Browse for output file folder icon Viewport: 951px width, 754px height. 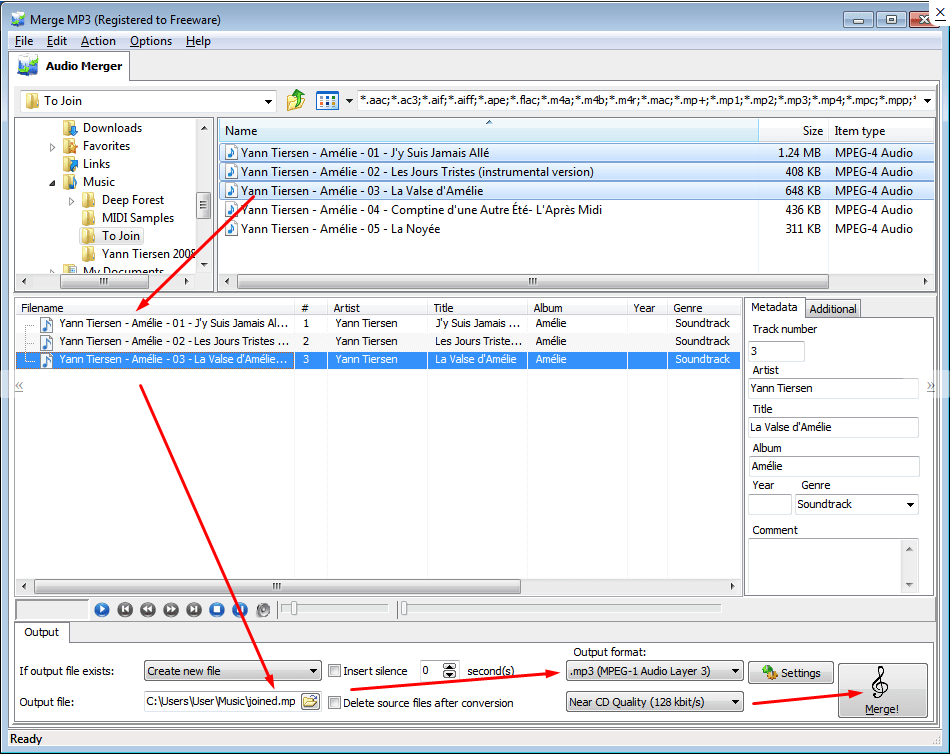point(311,701)
